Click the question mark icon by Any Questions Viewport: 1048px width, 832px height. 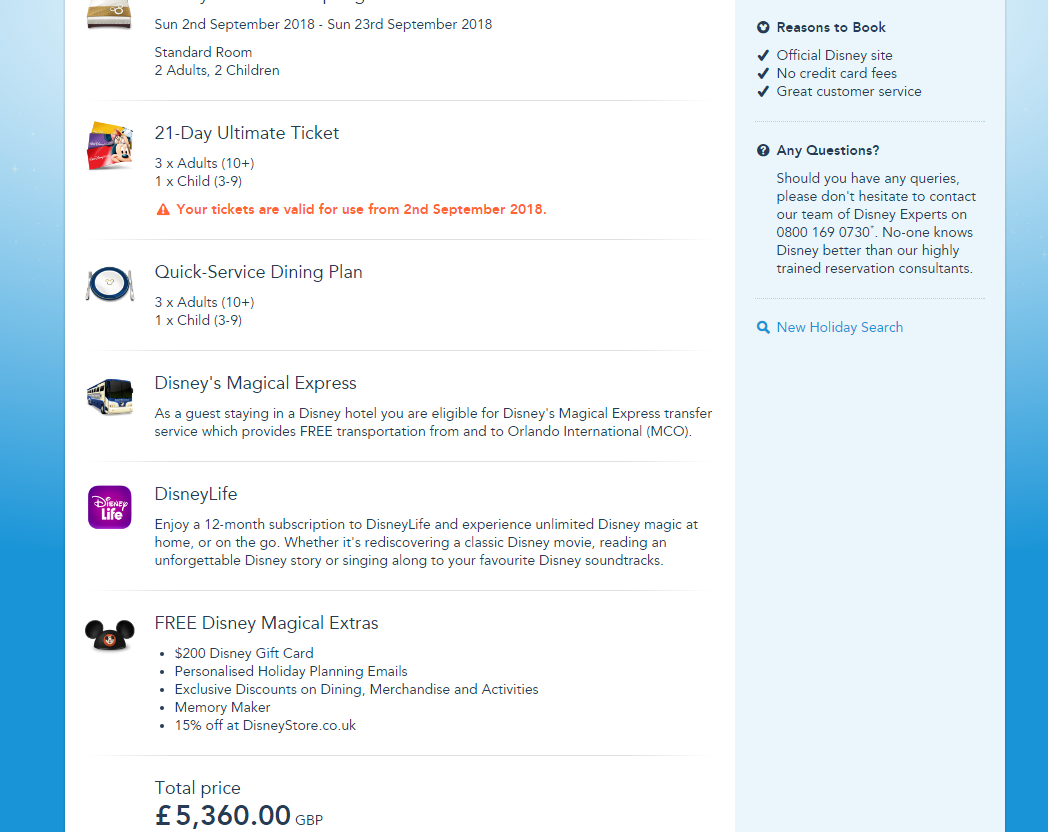click(x=764, y=151)
